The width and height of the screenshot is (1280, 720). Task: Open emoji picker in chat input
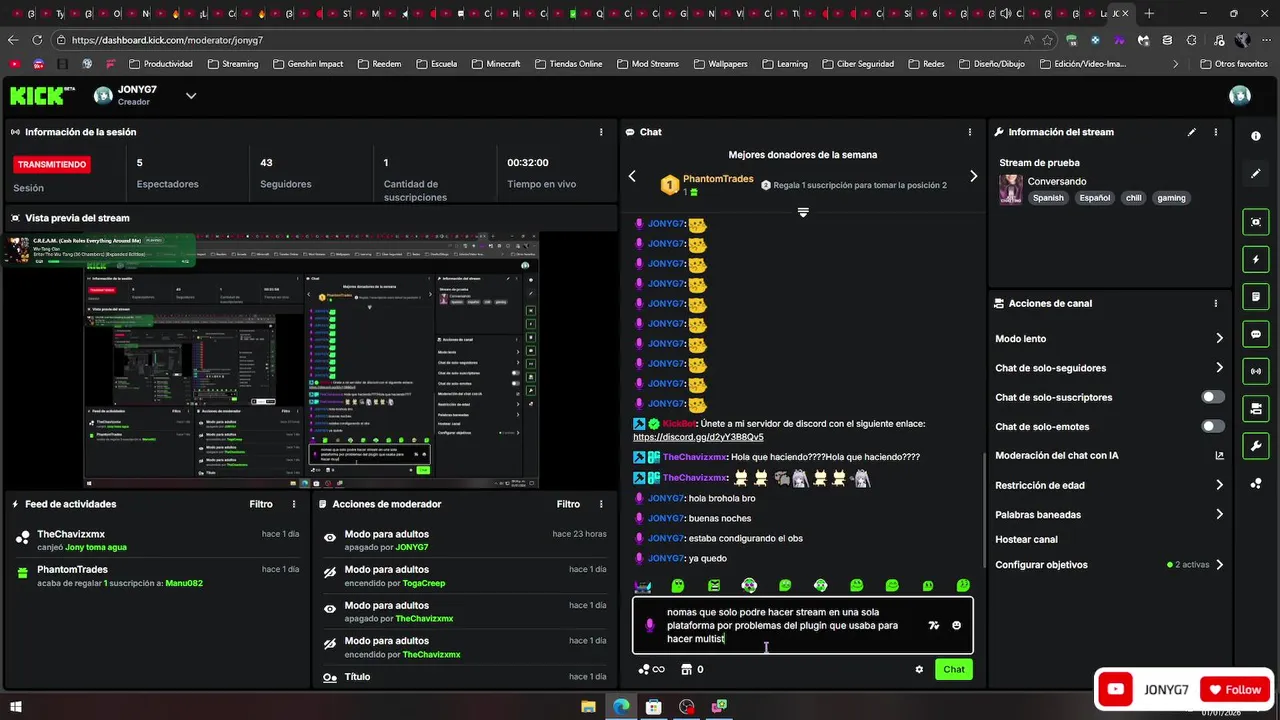[x=957, y=625]
